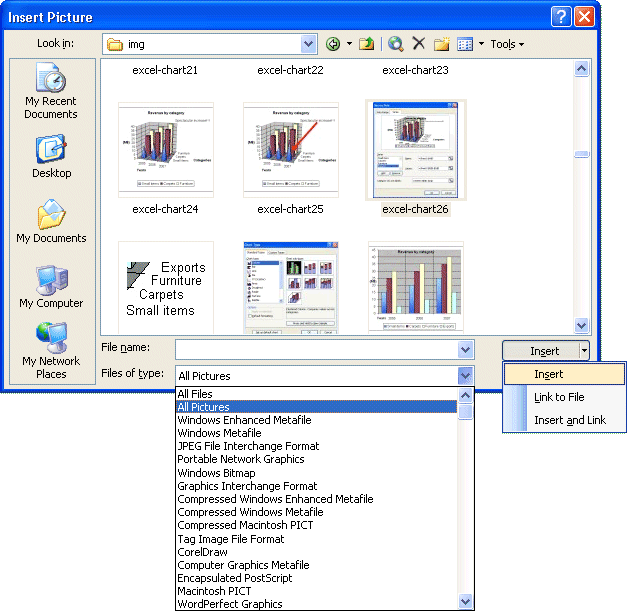This screenshot has width=627, height=611.
Task: Click the type list scrollbar thumb
Action: (465, 413)
